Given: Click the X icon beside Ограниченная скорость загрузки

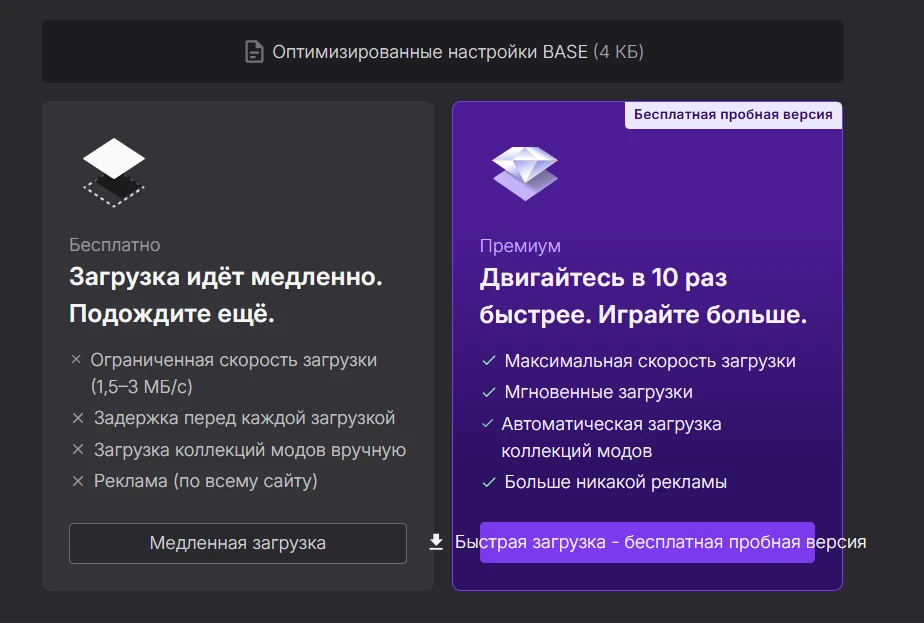Looking at the screenshot, I should [x=76, y=360].
